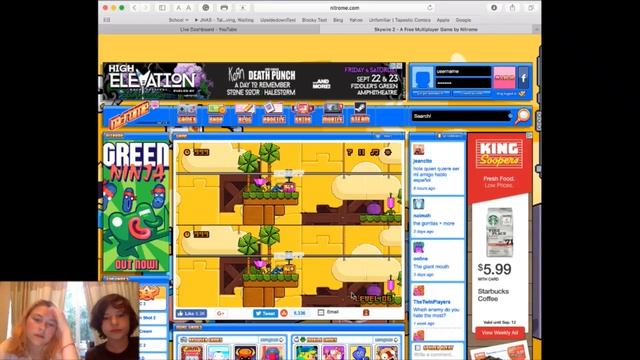
Task: Open the game help question mark
Action: [x=349, y=152]
